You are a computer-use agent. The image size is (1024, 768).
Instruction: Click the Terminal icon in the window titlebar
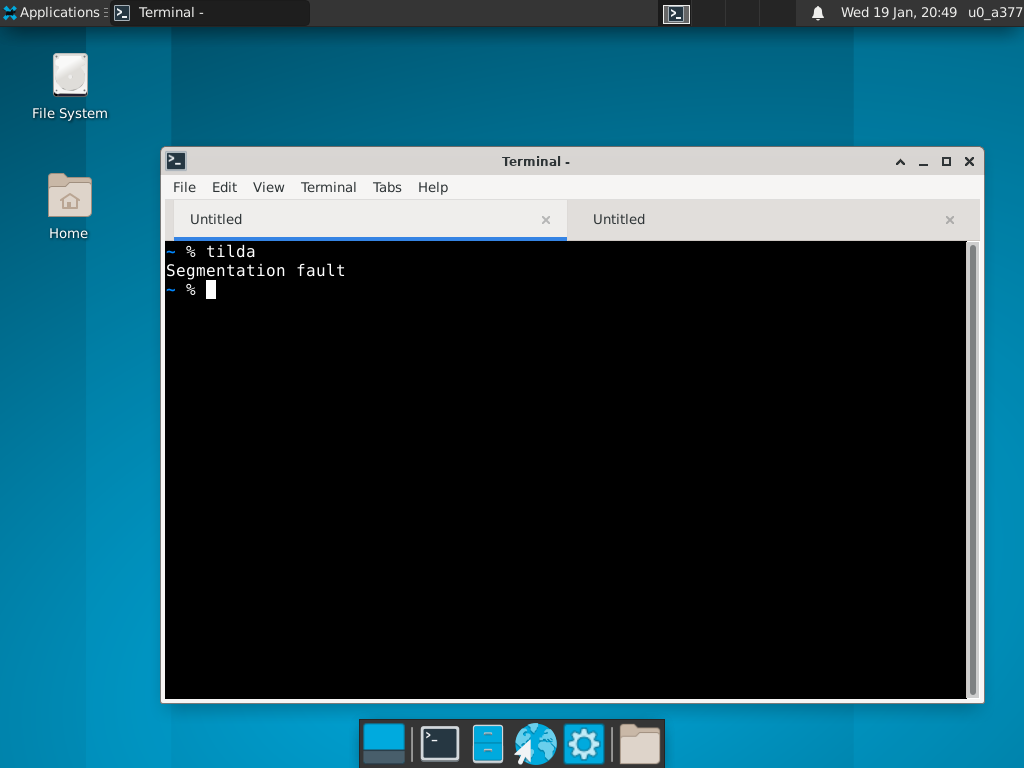coord(176,160)
